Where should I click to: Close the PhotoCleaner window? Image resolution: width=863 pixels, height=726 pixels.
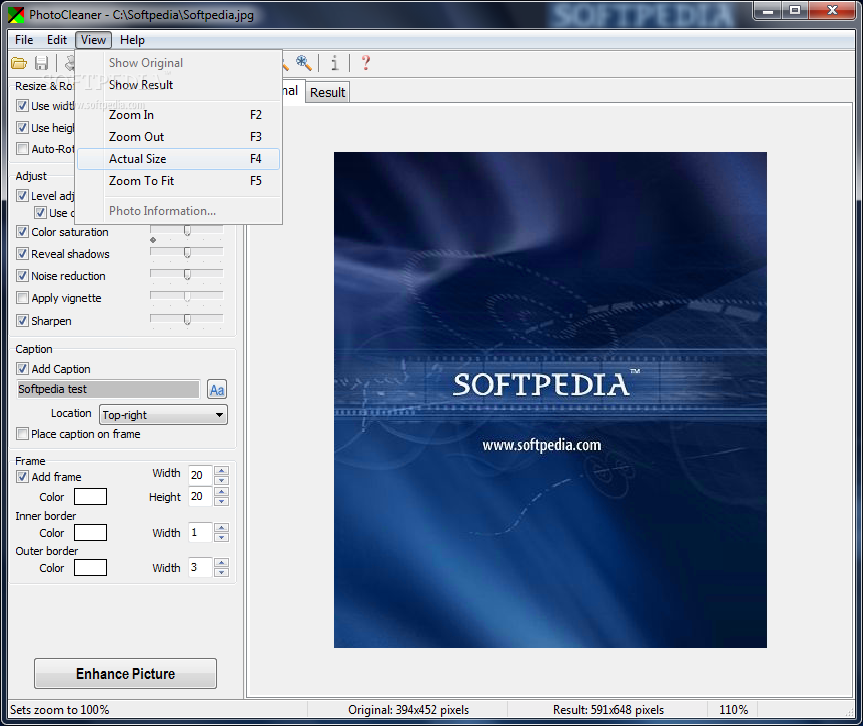(832, 10)
